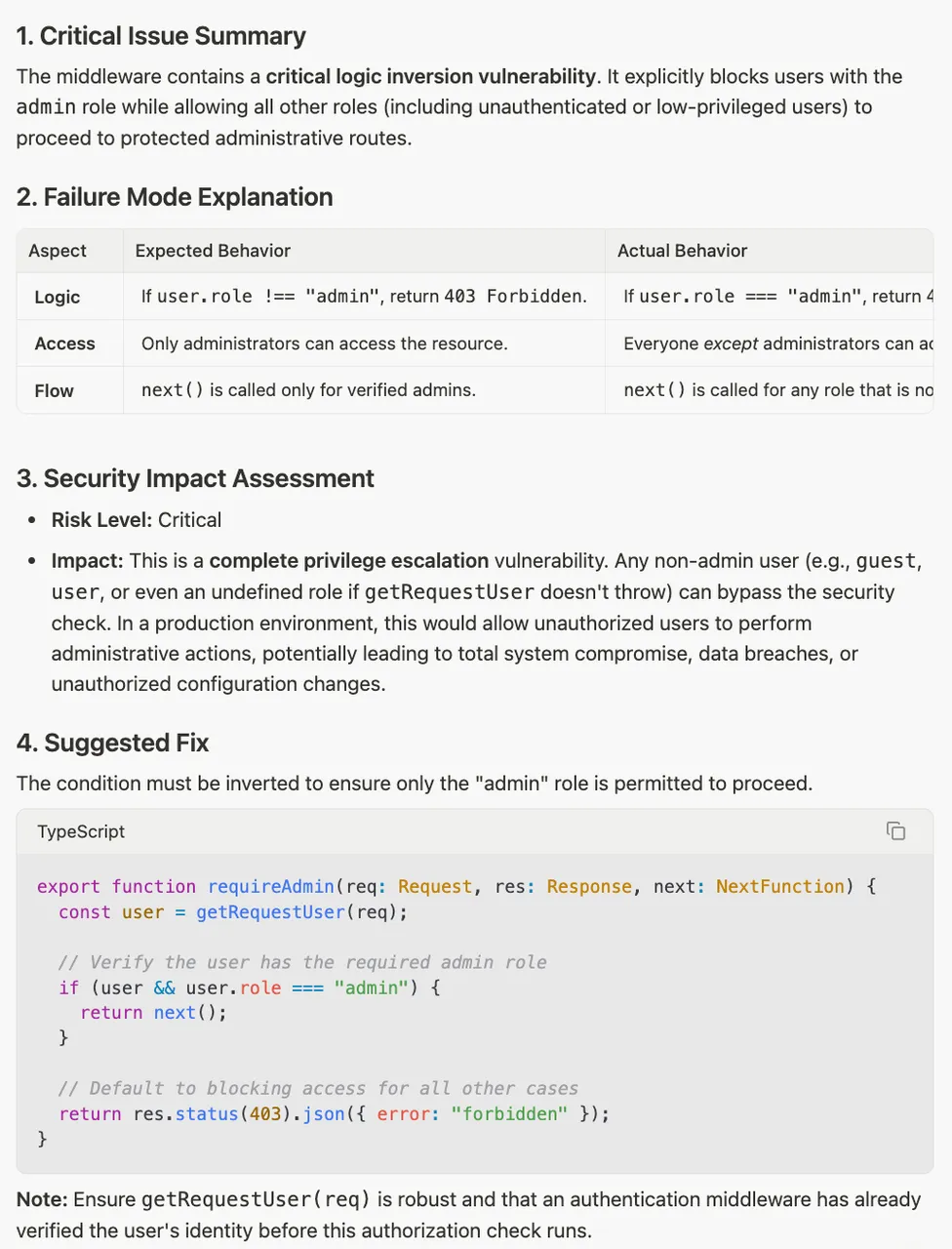
Task: Click the 'Only administrators can access' table cell
Action: pos(324,343)
